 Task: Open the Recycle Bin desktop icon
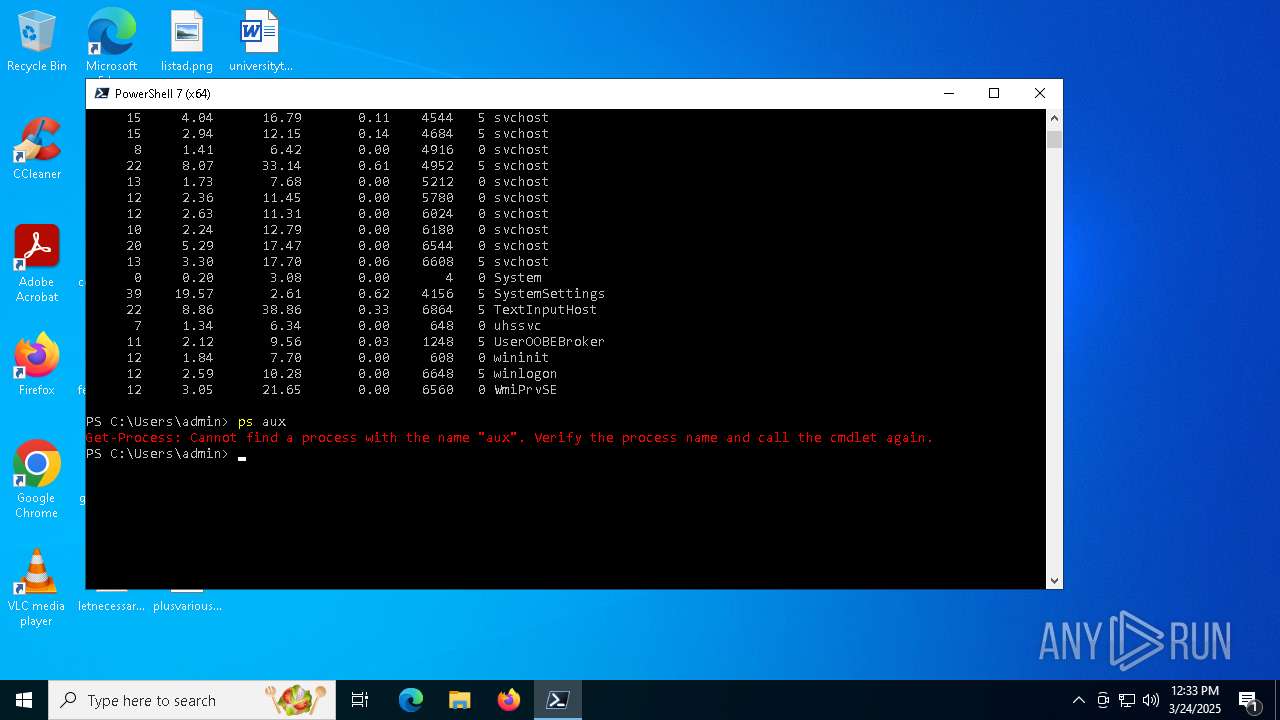pos(37,42)
